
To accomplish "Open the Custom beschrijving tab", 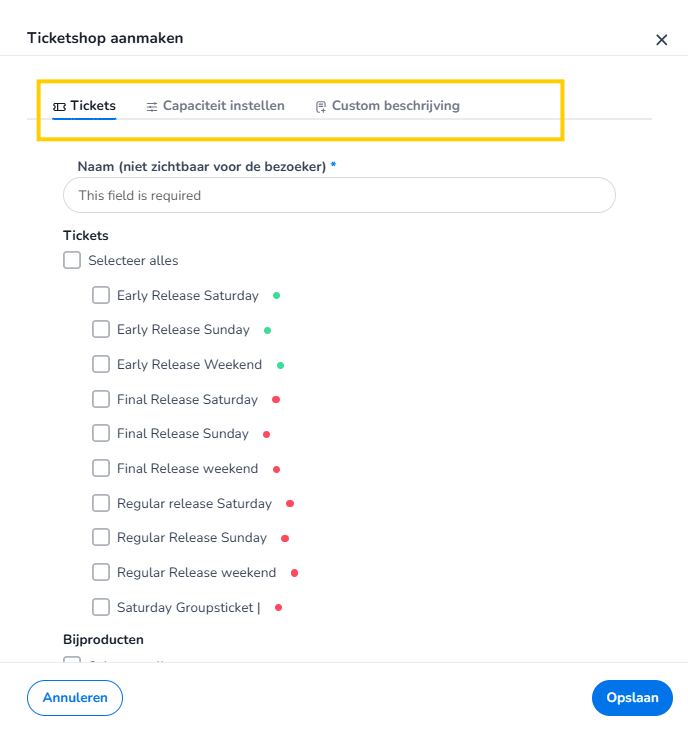I will 395,105.
